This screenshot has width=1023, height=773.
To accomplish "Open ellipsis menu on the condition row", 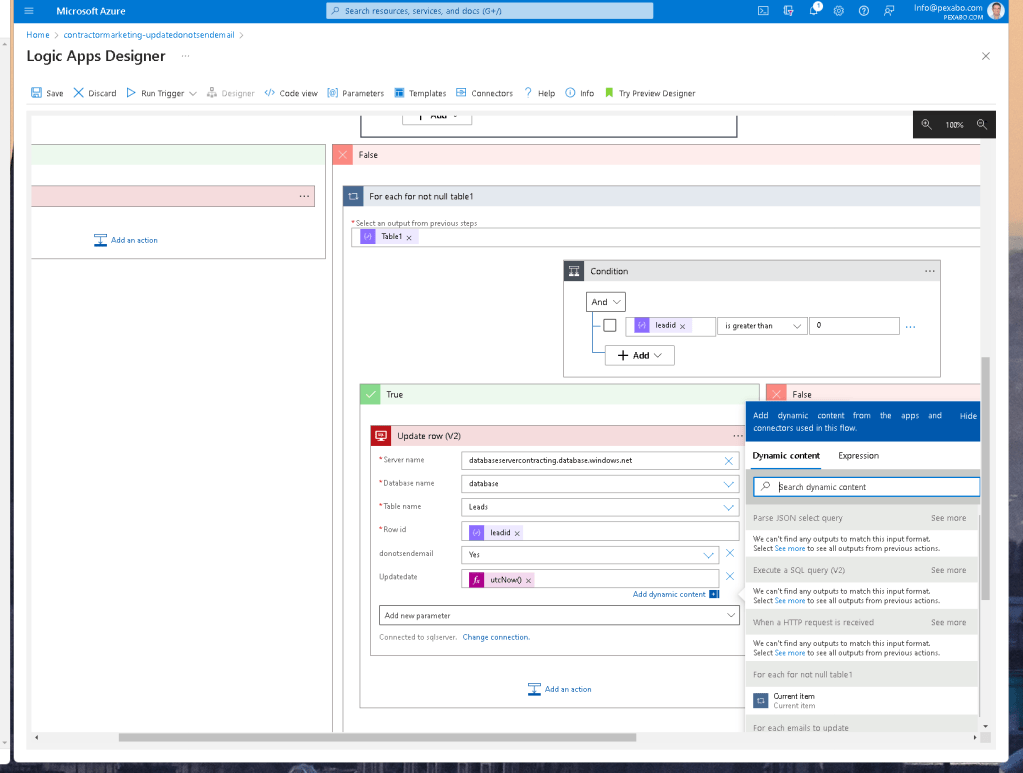I will coord(911,326).
